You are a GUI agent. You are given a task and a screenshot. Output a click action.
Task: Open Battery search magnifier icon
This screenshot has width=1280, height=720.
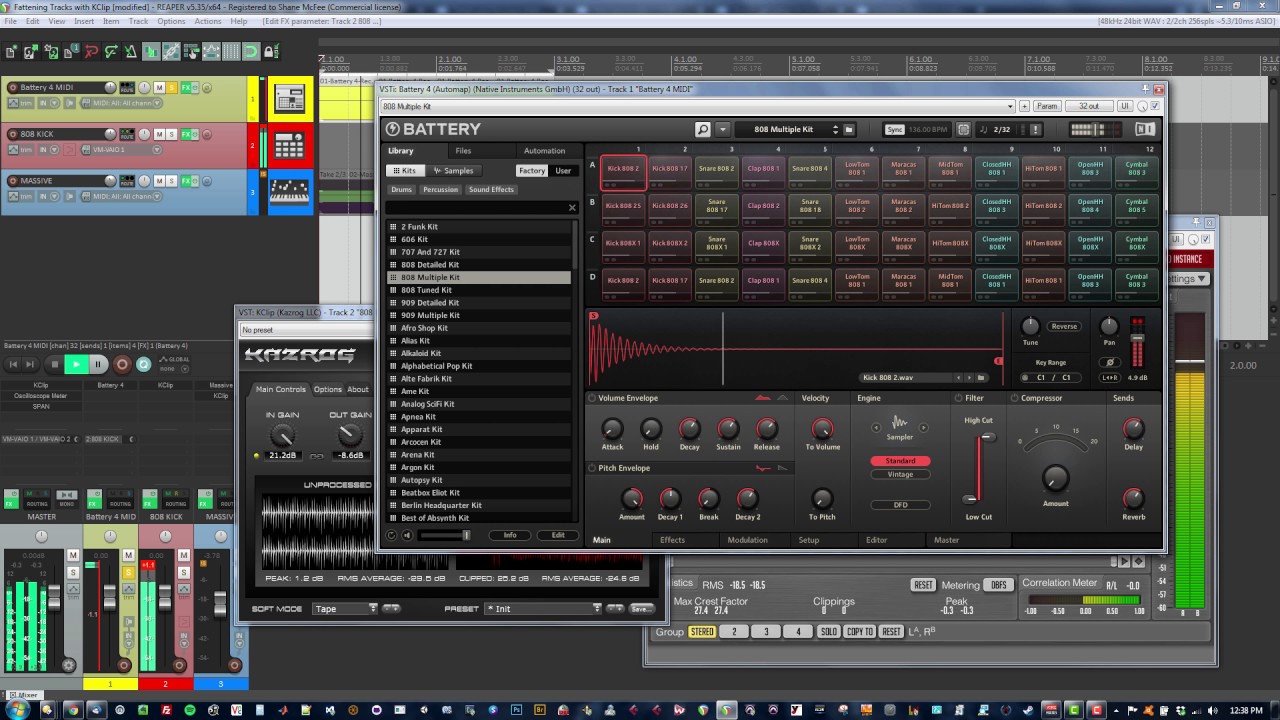[703, 129]
